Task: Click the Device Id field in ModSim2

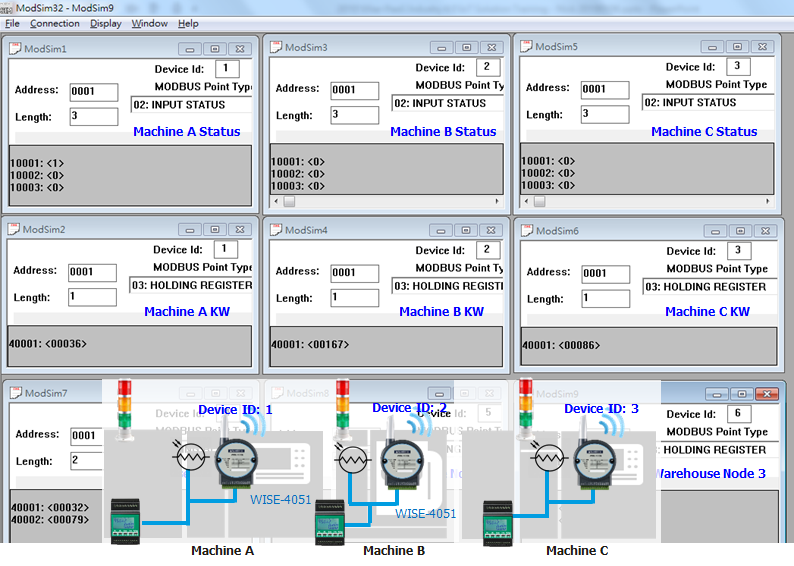Action: click(x=226, y=249)
